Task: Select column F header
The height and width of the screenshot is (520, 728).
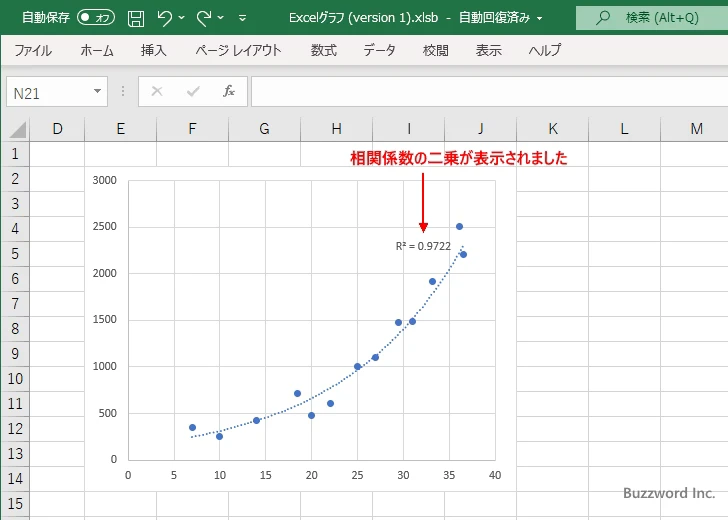Action: point(193,129)
